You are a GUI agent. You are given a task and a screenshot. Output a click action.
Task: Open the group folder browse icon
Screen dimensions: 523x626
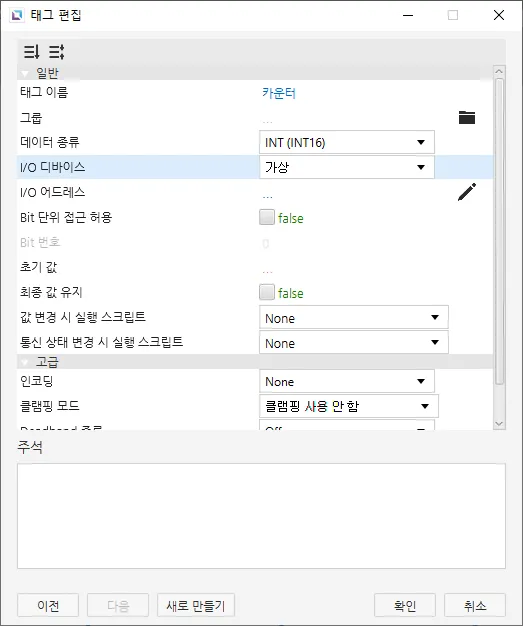[x=467, y=117]
